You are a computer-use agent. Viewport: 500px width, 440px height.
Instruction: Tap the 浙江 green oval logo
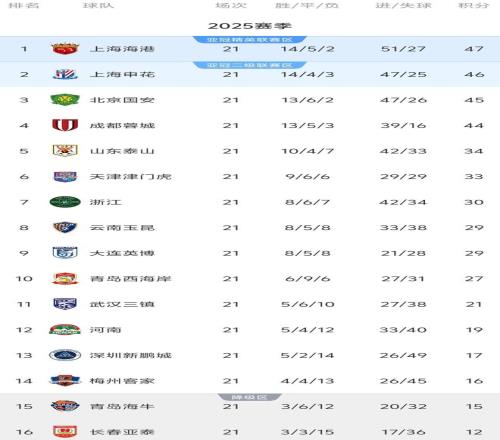[65, 202]
